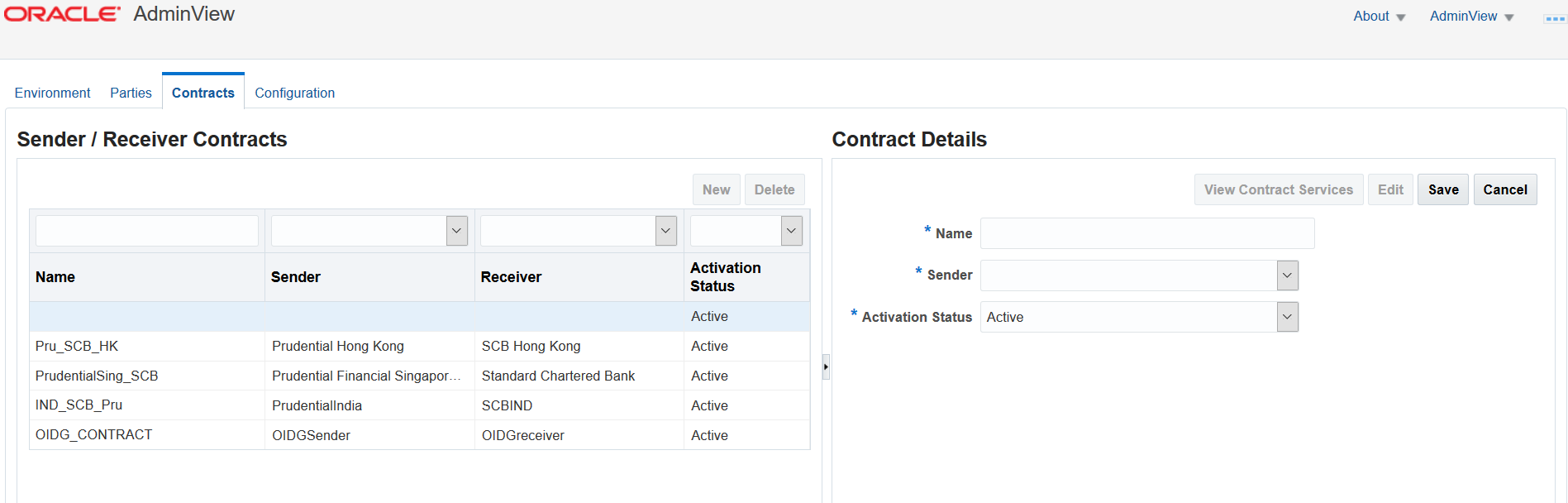Collapse the contracts panel using the splitter arrow

coord(825,366)
